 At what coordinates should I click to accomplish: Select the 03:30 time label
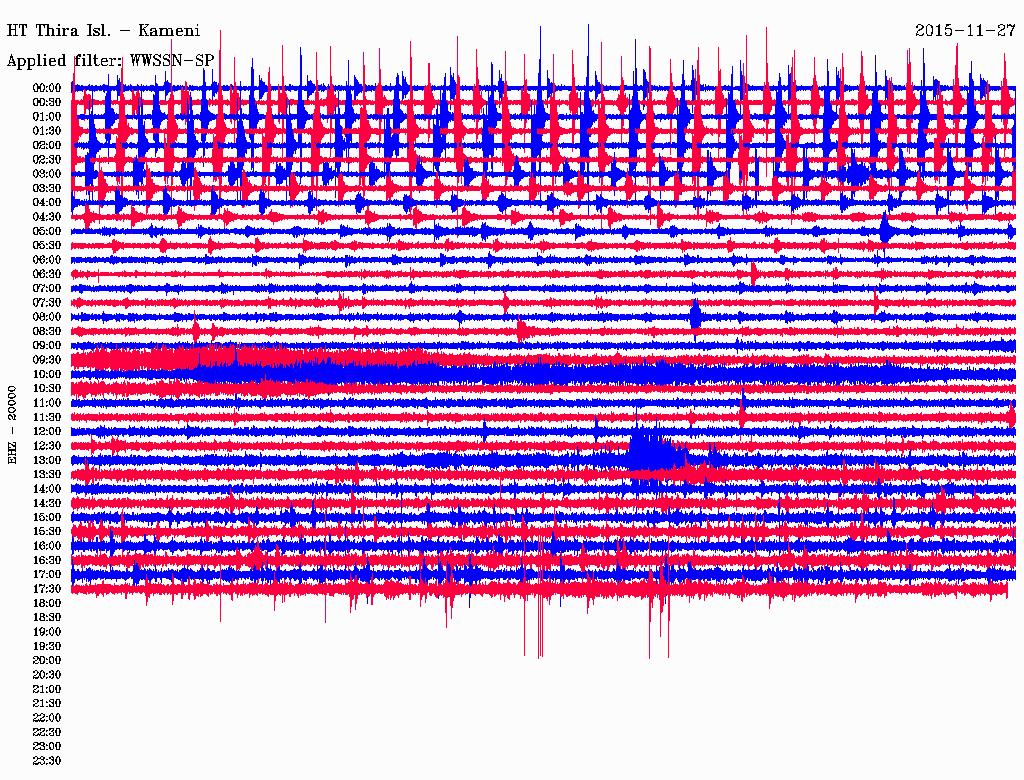click(47, 188)
